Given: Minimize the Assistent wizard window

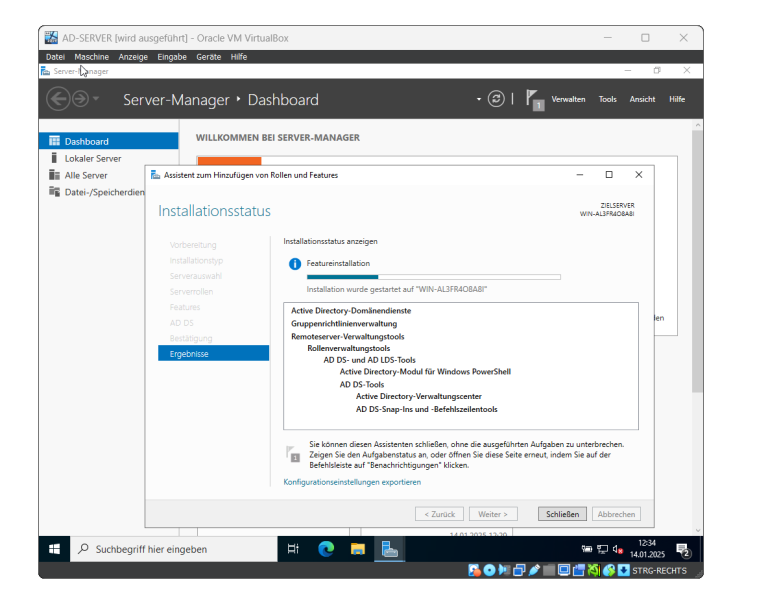Looking at the screenshot, I should [580, 175].
